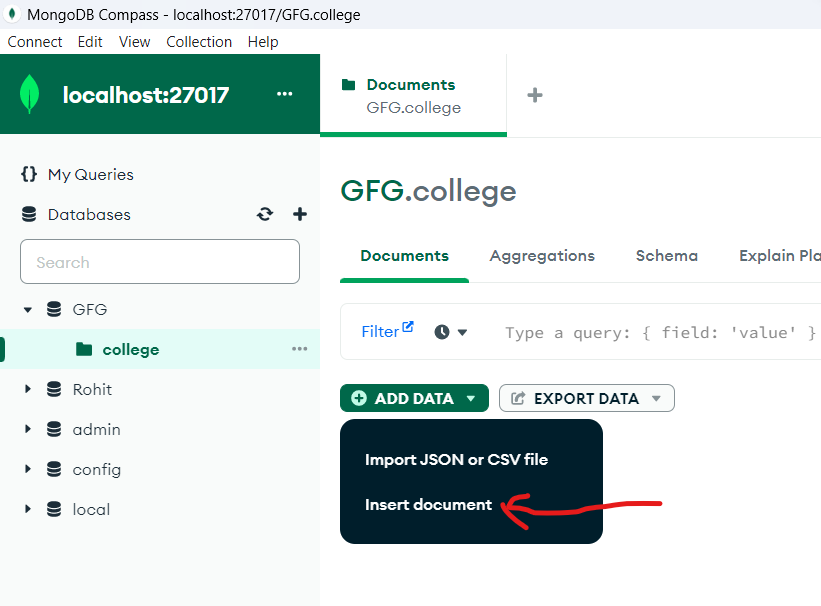
Task: Open query history clock dropdown
Action: click(x=451, y=332)
